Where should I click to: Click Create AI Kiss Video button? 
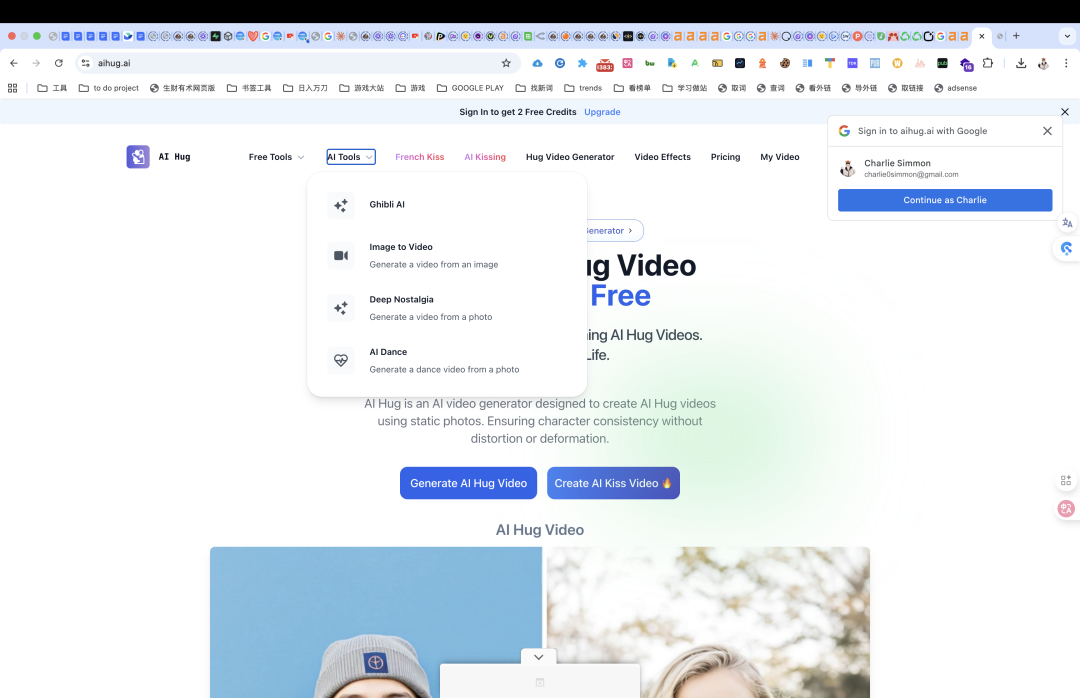click(x=613, y=483)
